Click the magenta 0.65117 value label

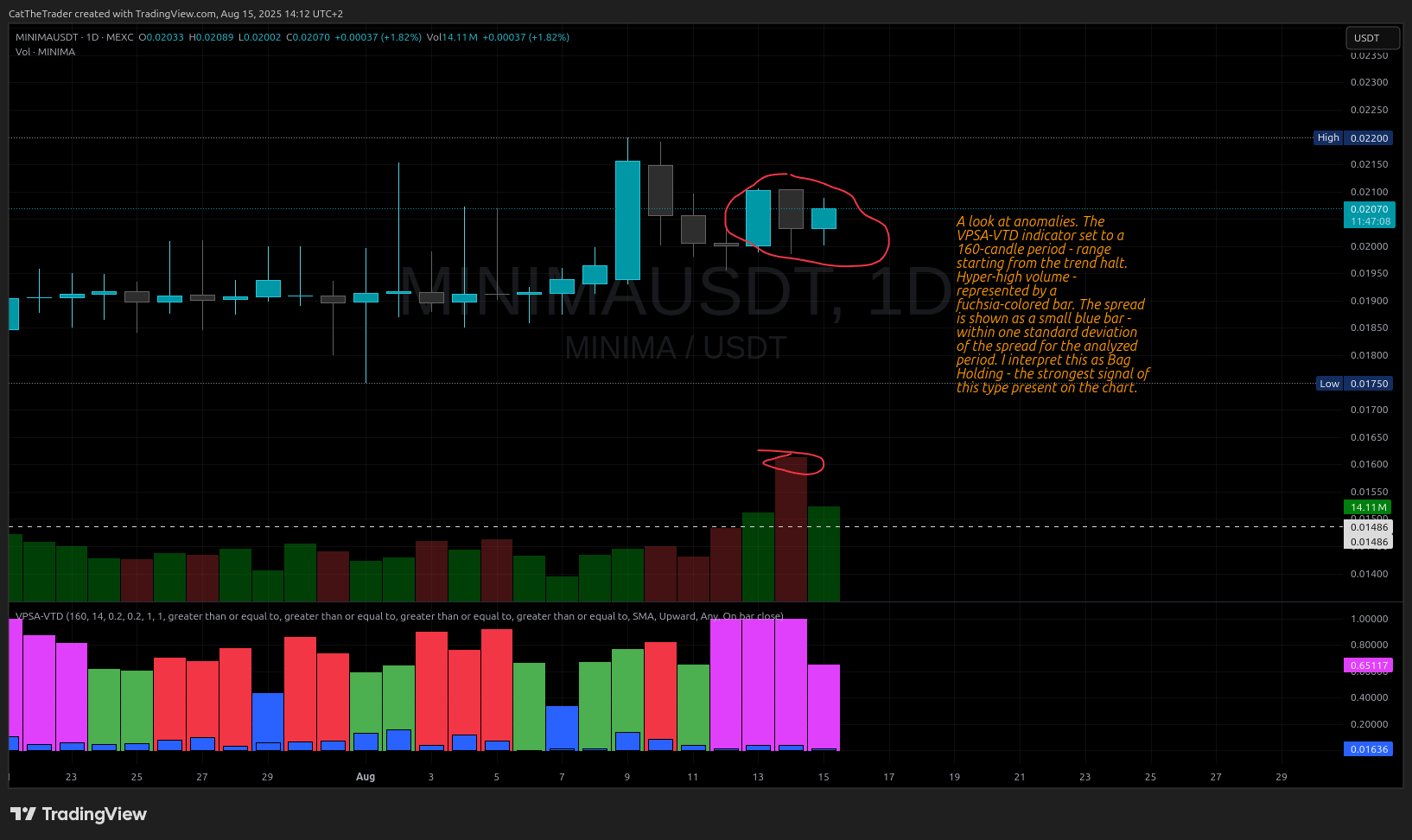pos(1369,665)
